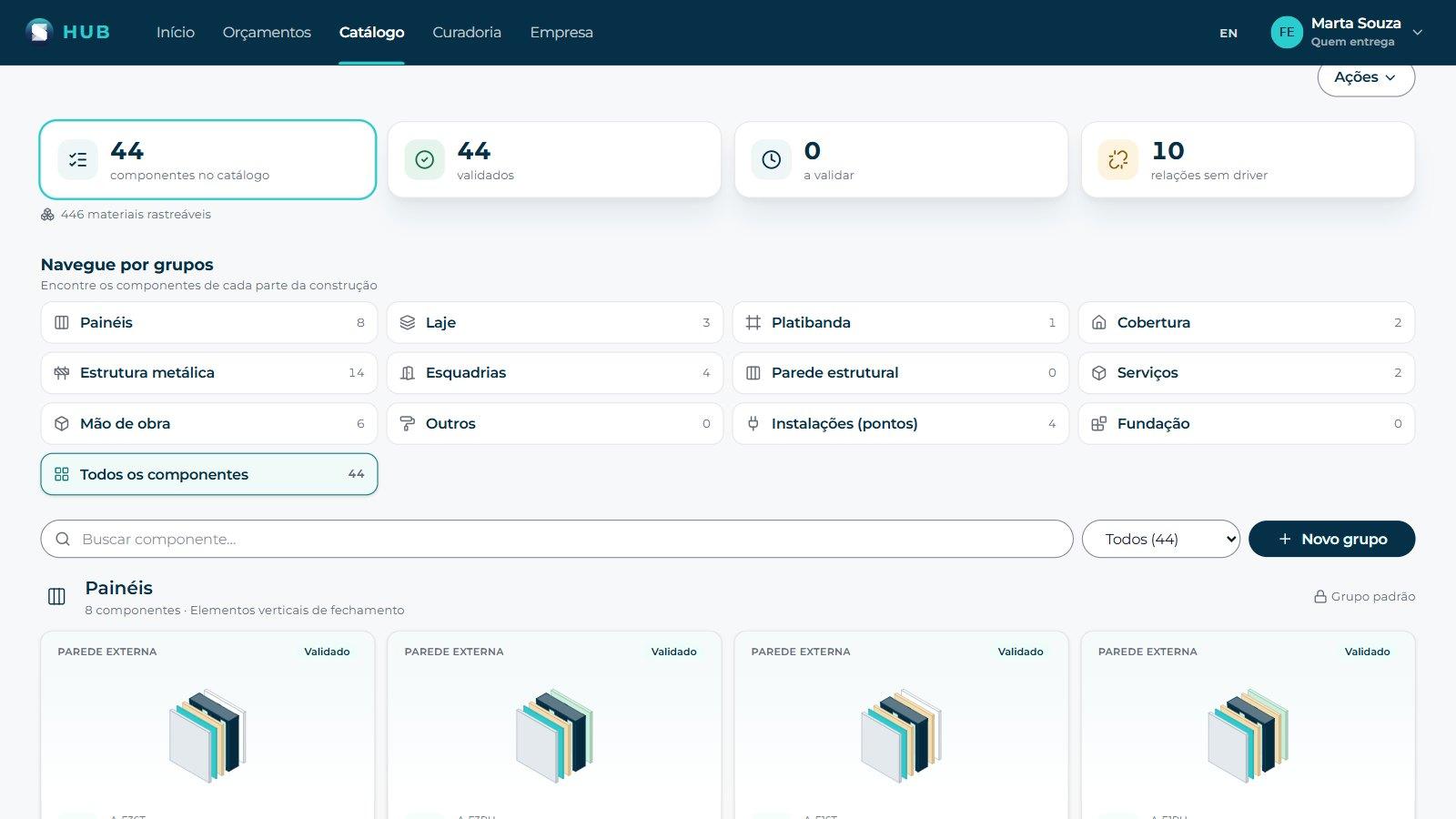Image resolution: width=1456 pixels, height=819 pixels.
Task: Select the 44 componentes no catálogo card
Action: (x=207, y=159)
